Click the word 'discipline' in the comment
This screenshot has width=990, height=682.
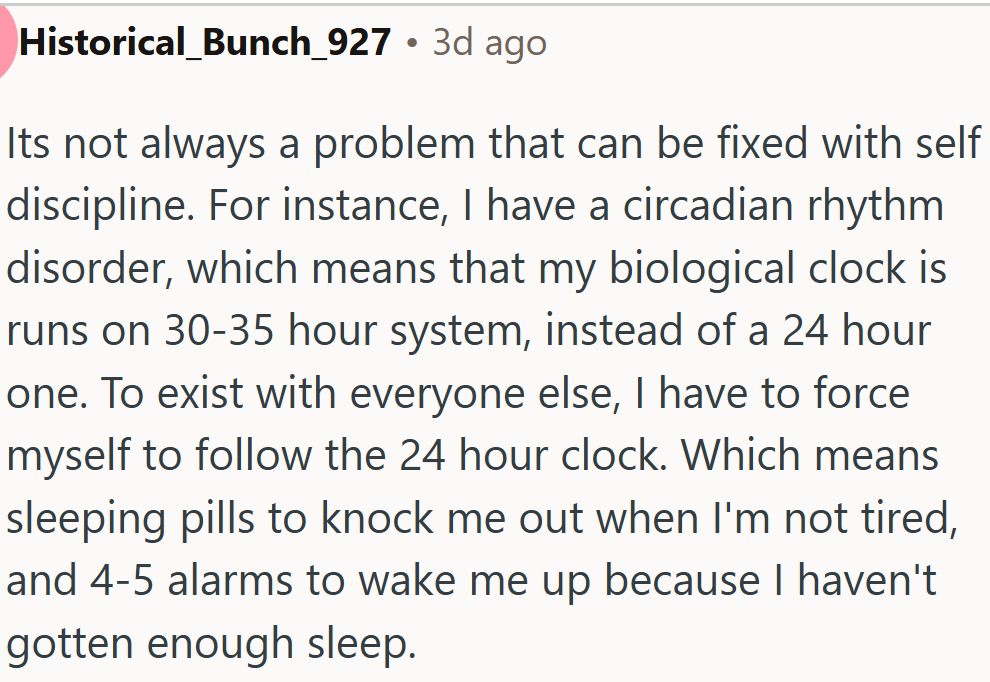[97, 207]
